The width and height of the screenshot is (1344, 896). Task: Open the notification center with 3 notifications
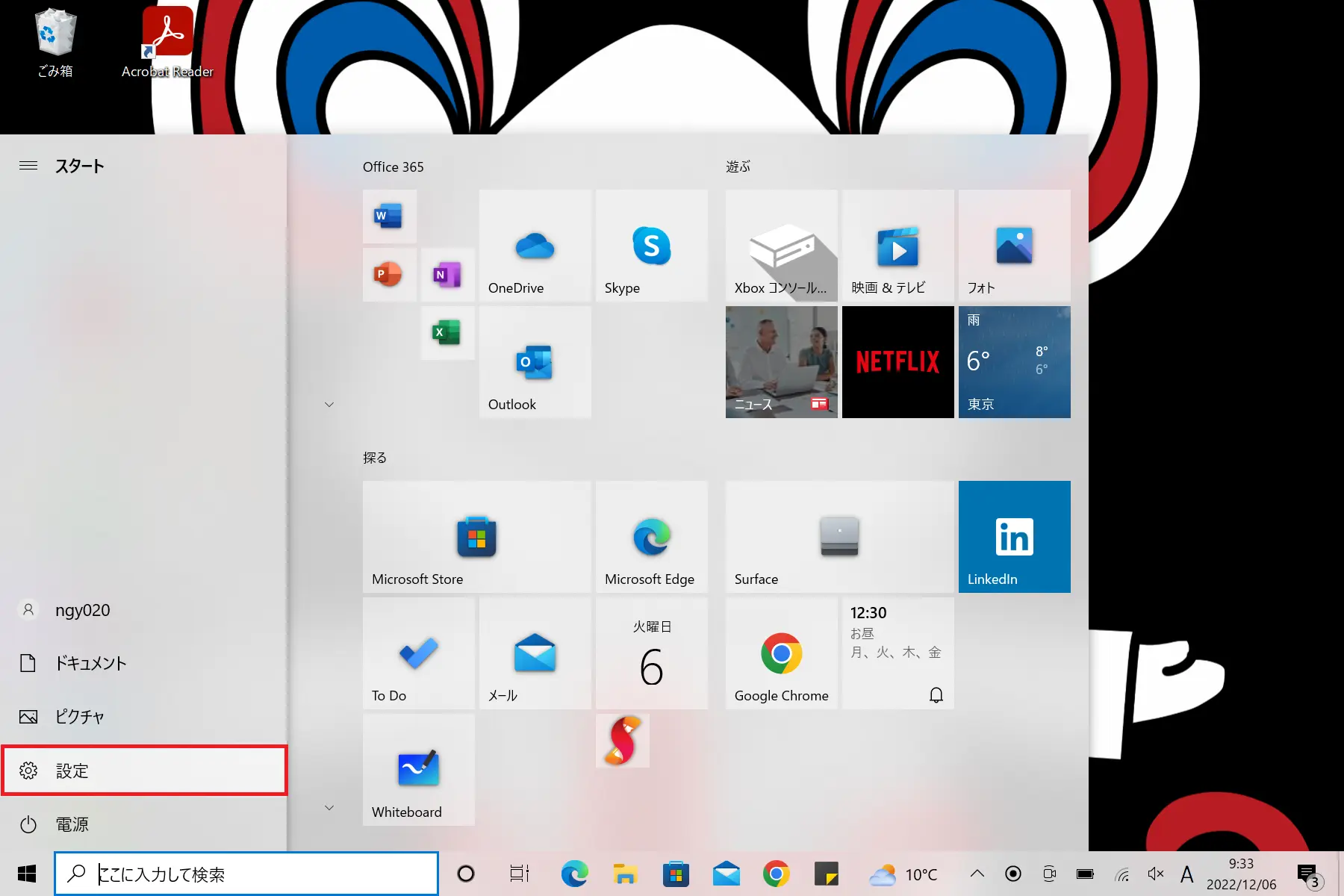(1310, 874)
